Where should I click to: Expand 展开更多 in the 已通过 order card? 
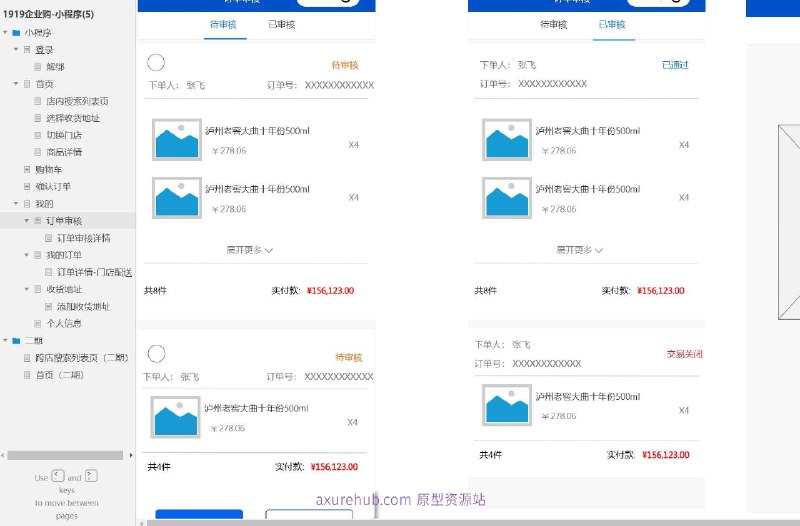(580, 250)
